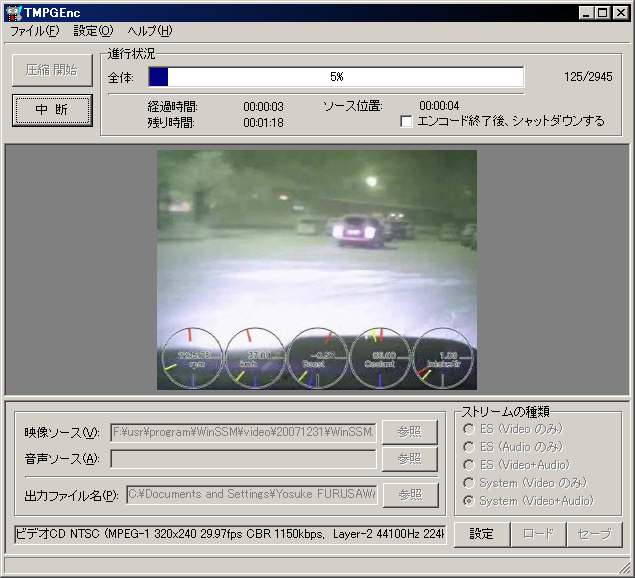Open the ファイル(F) menu
The height and width of the screenshot is (578, 635).
coord(34,31)
